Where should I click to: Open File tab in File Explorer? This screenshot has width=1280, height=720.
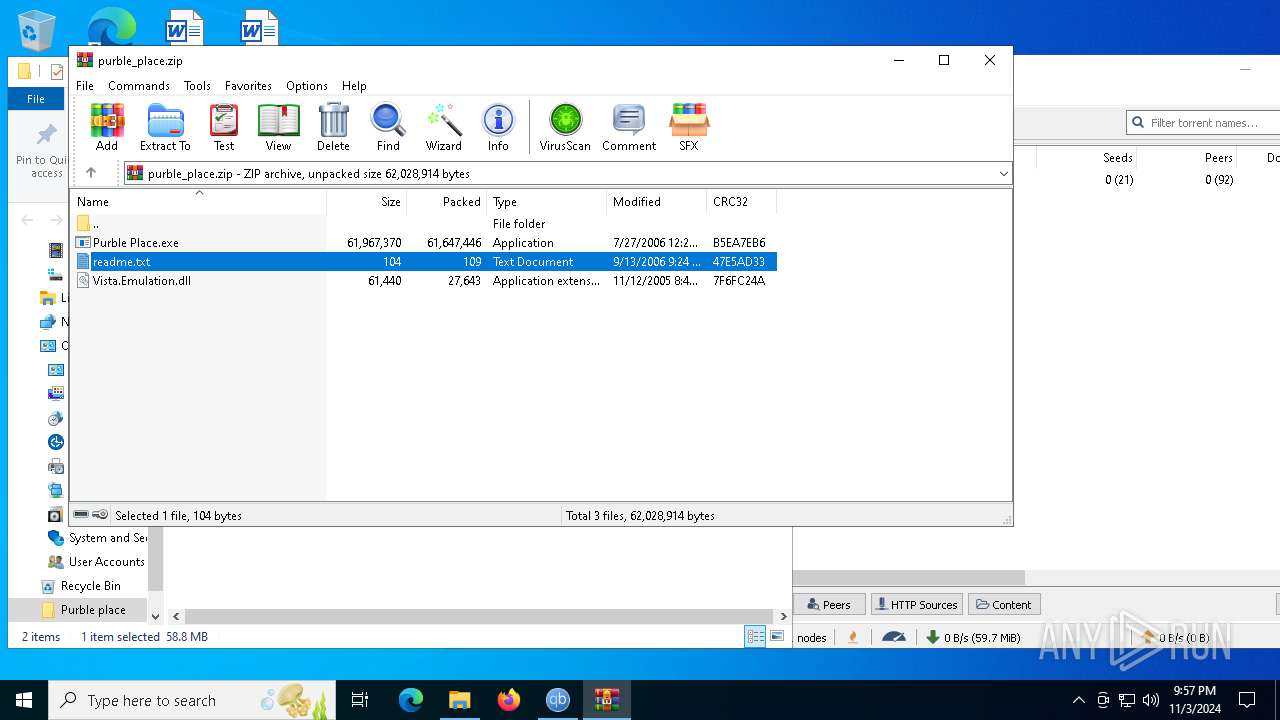(36, 99)
